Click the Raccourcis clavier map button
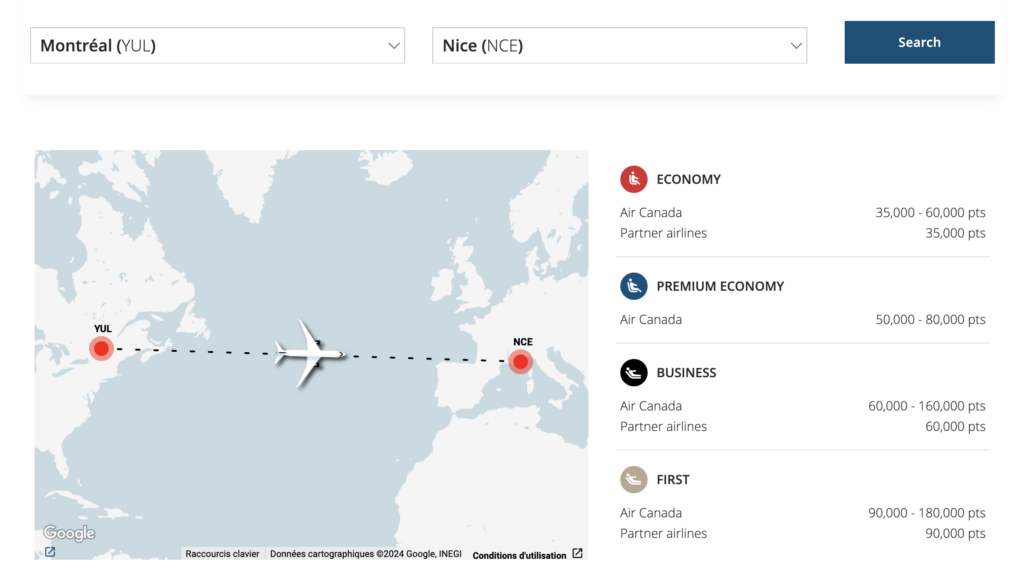The image size is (1024, 577). [222, 554]
